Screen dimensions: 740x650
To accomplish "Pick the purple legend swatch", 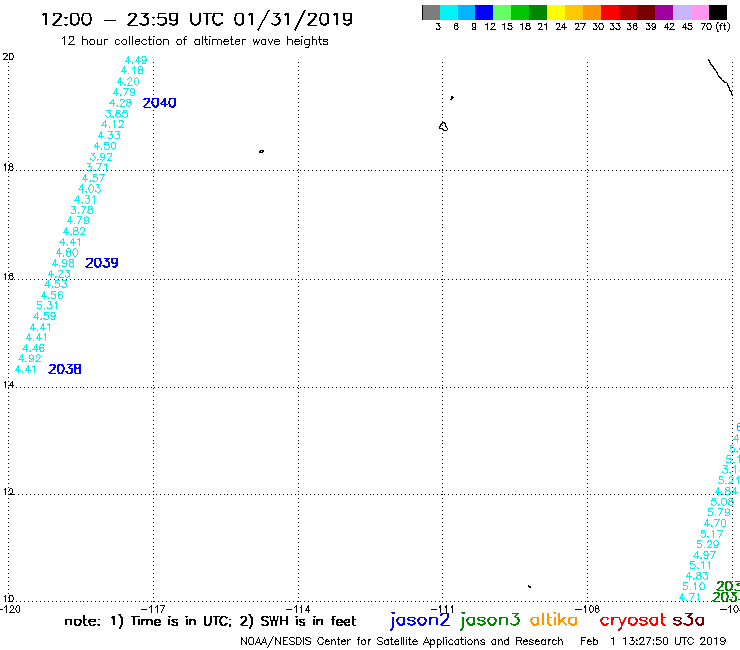I will click(x=664, y=12).
